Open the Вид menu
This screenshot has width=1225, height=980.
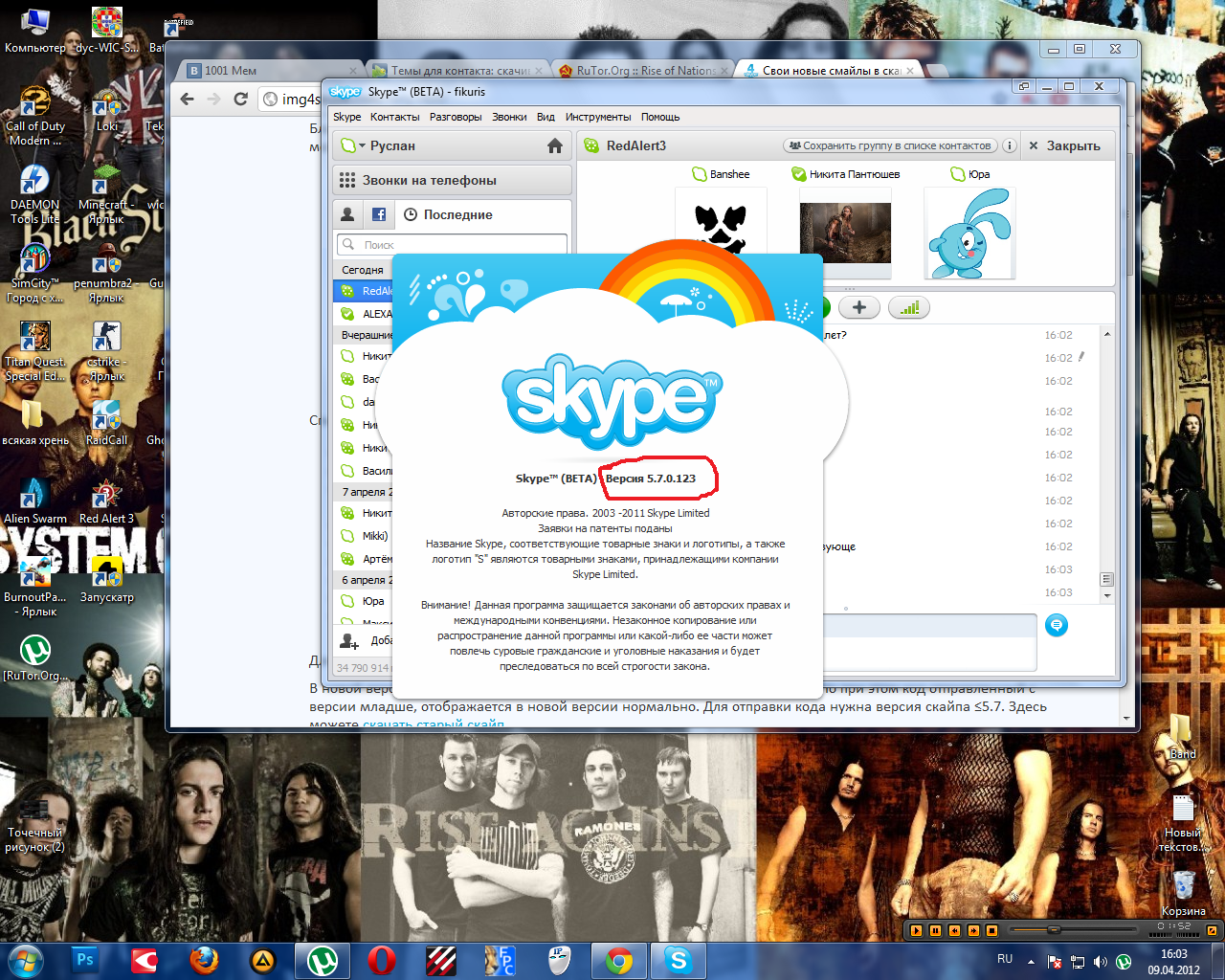(546, 117)
